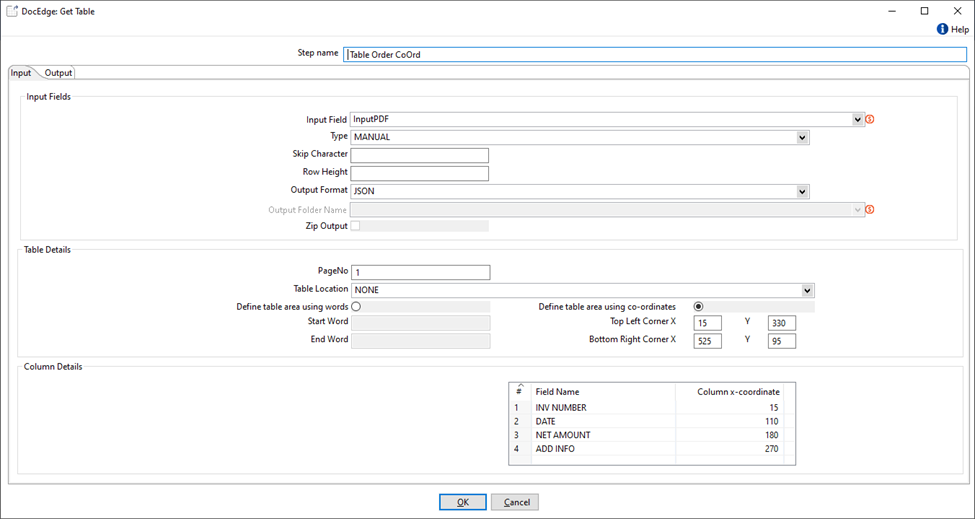Screen dimensions: 975x519
Task: Expand the Input Field combo box
Action: [858, 119]
